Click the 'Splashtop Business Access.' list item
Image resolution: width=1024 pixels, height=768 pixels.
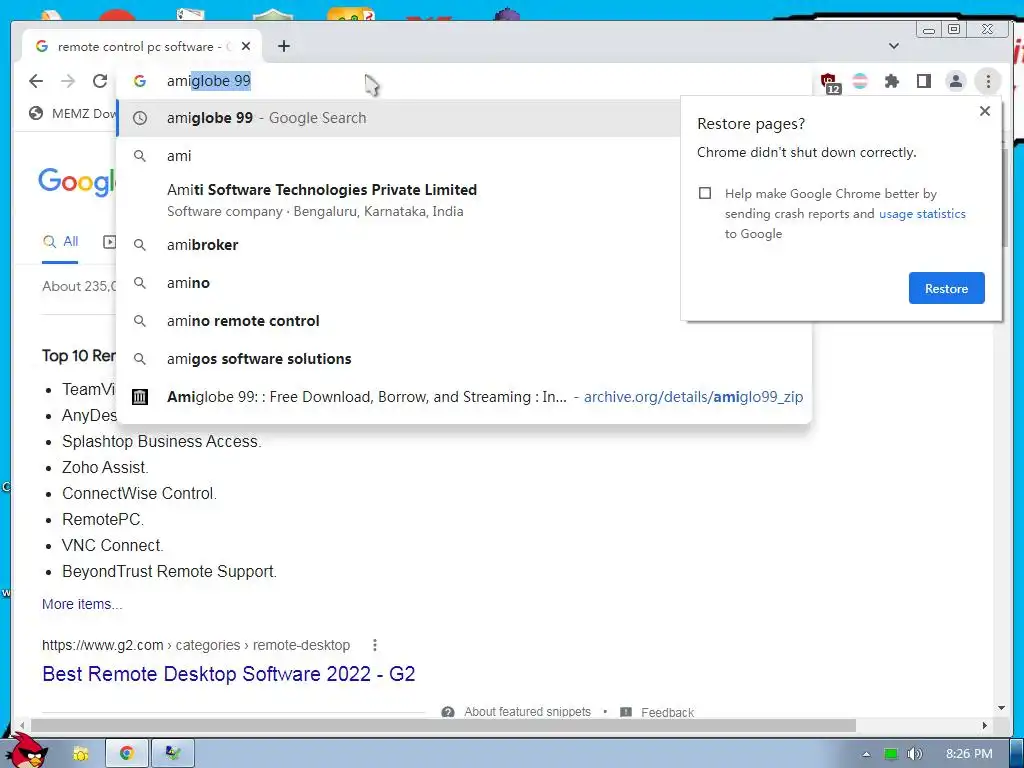click(161, 441)
